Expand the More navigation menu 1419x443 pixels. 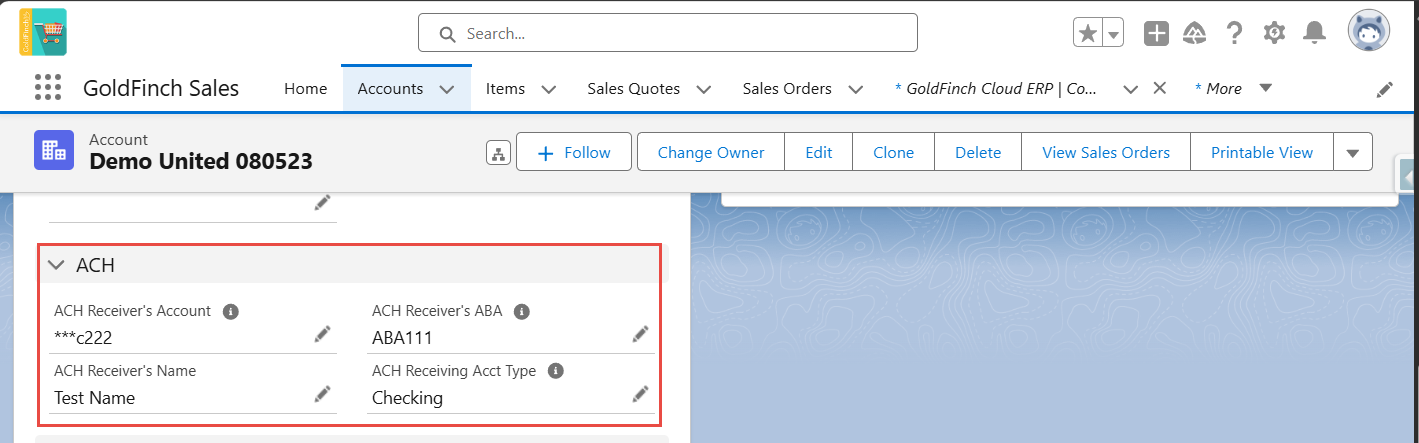(1265, 88)
